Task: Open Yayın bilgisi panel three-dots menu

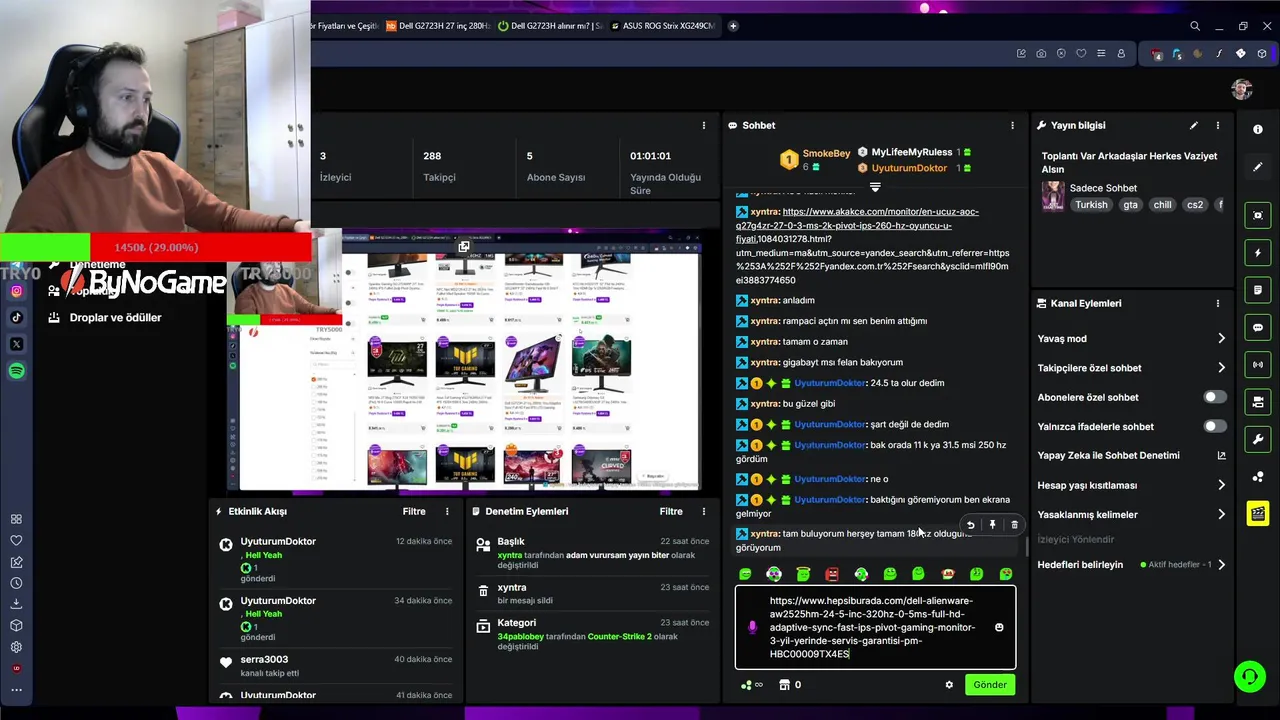Action: coord(1217,125)
